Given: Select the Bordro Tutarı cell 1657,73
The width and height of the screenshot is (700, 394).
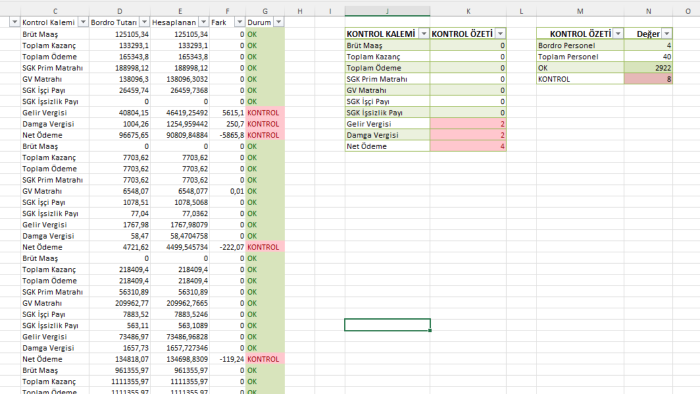Looking at the screenshot, I should [120, 348].
